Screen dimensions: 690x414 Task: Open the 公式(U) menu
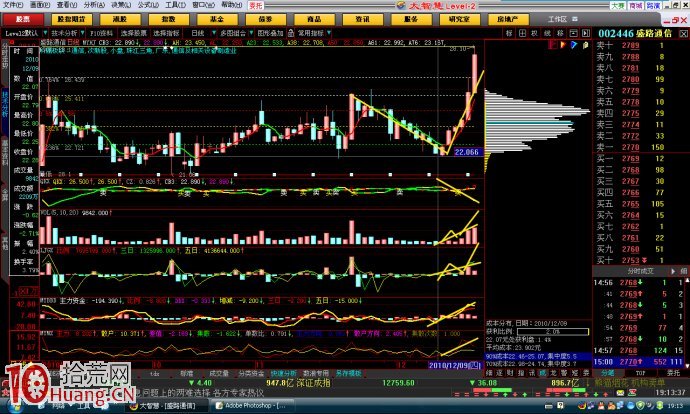(148, 5)
